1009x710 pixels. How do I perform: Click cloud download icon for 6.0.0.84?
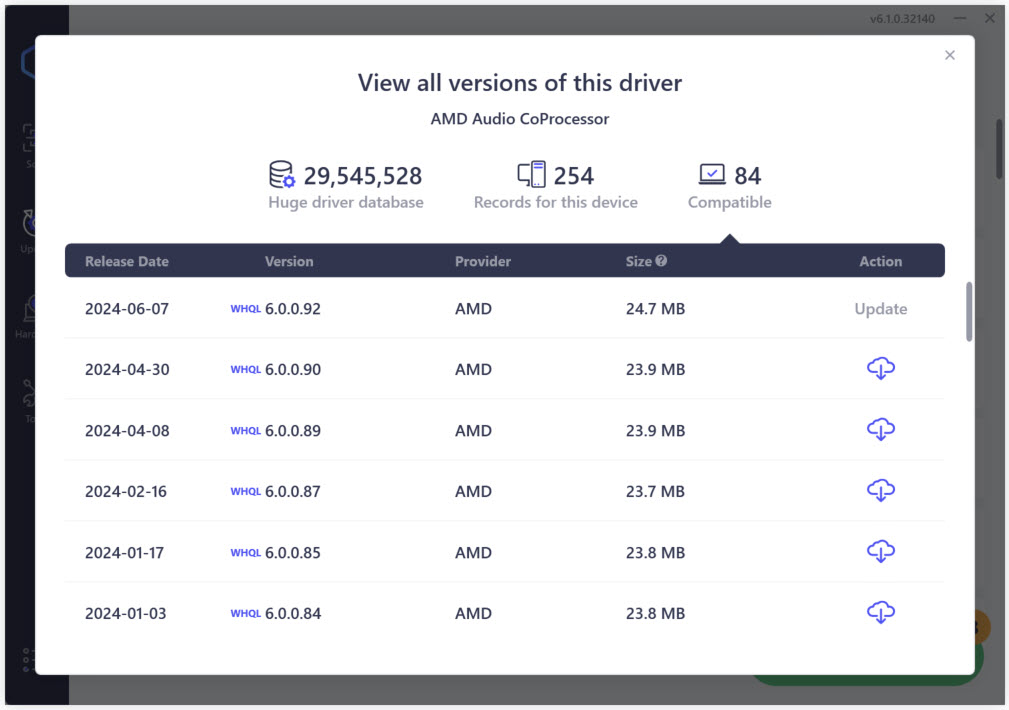coord(880,613)
